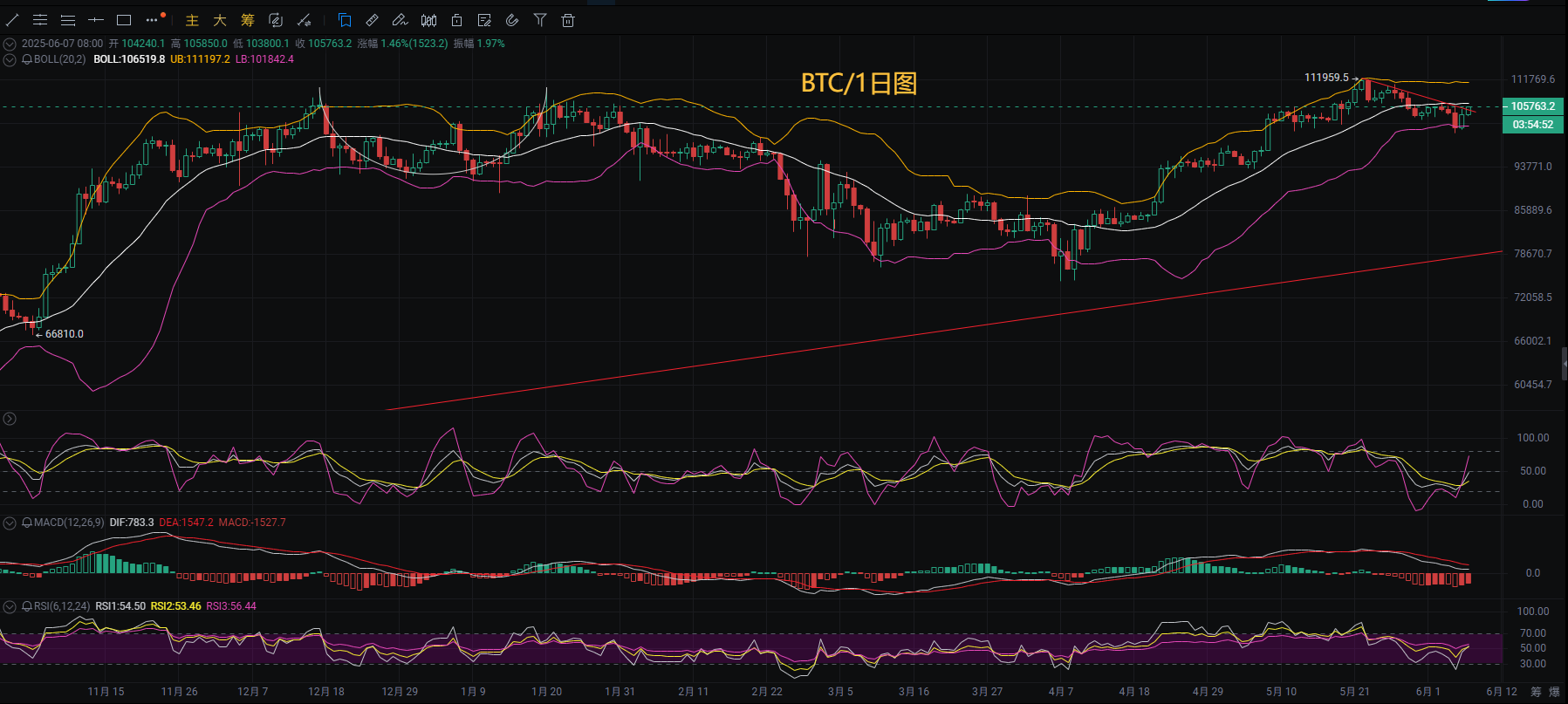Collapse the OHLC info row chevron
The width and height of the screenshot is (1568, 704).
point(10,44)
